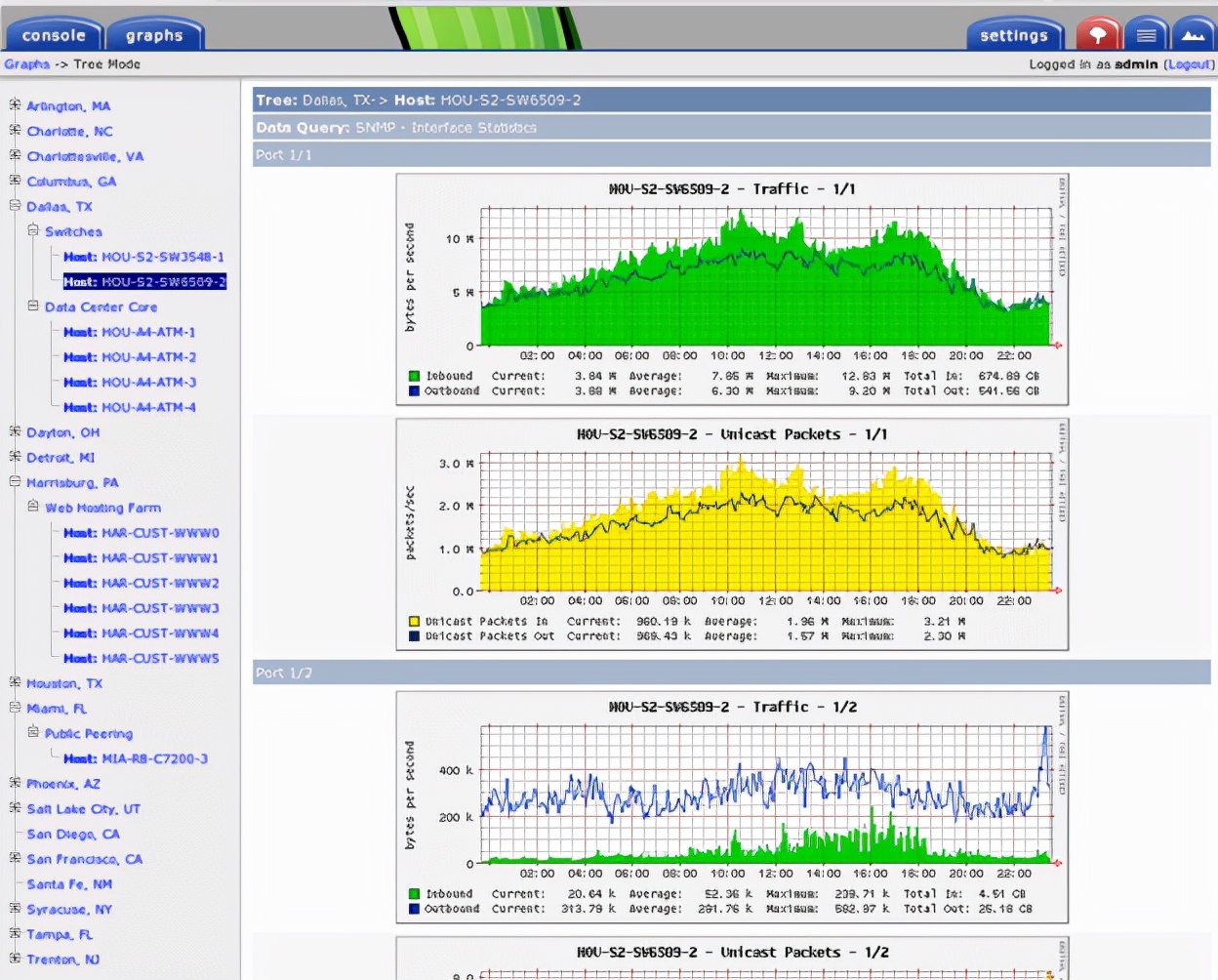Screen dimensions: 1218x980
Task: Click green Inbound legend swatch, Traffic 1/1
Action: click(414, 376)
